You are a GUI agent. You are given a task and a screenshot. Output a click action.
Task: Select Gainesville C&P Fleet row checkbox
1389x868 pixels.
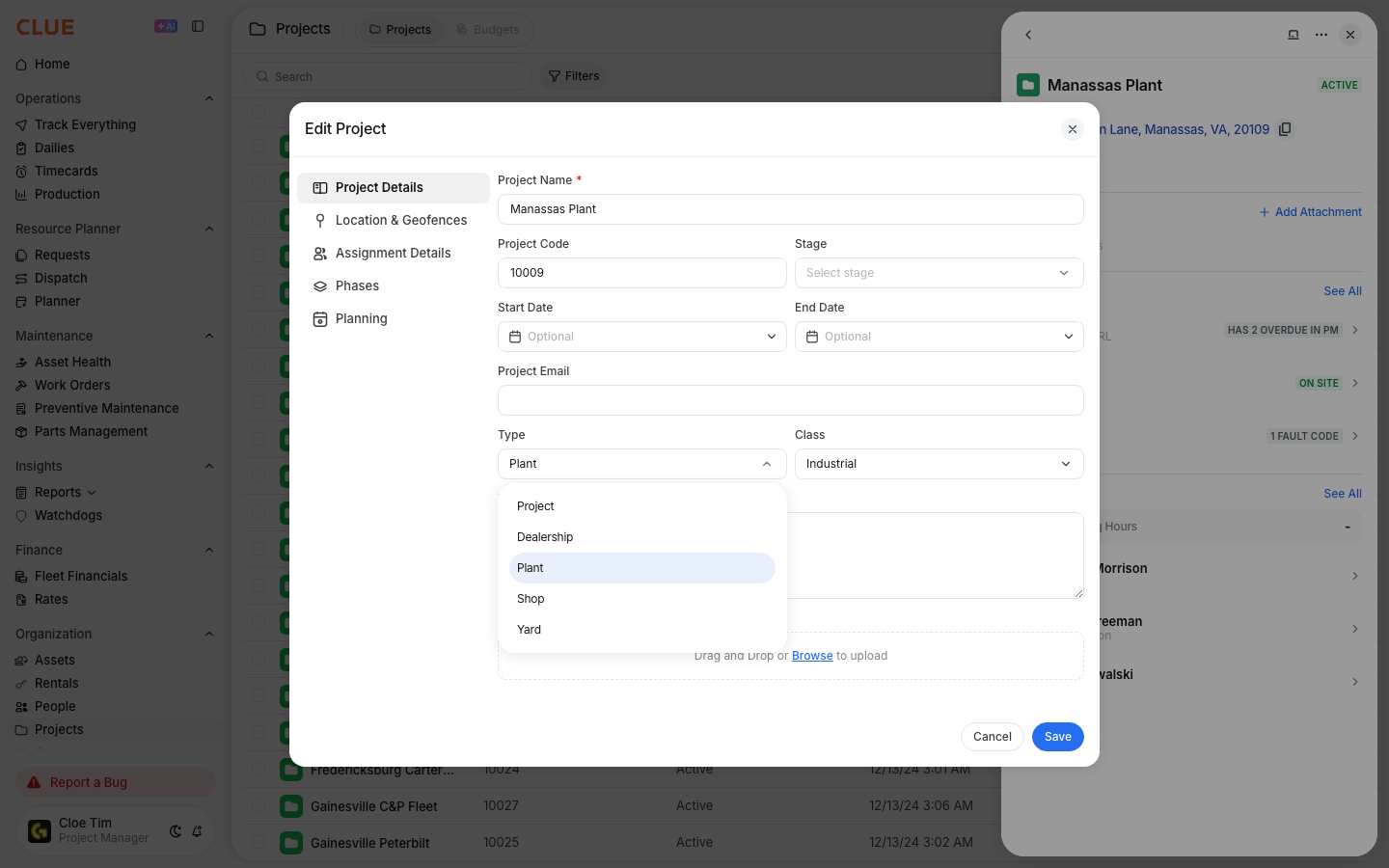click(x=259, y=806)
